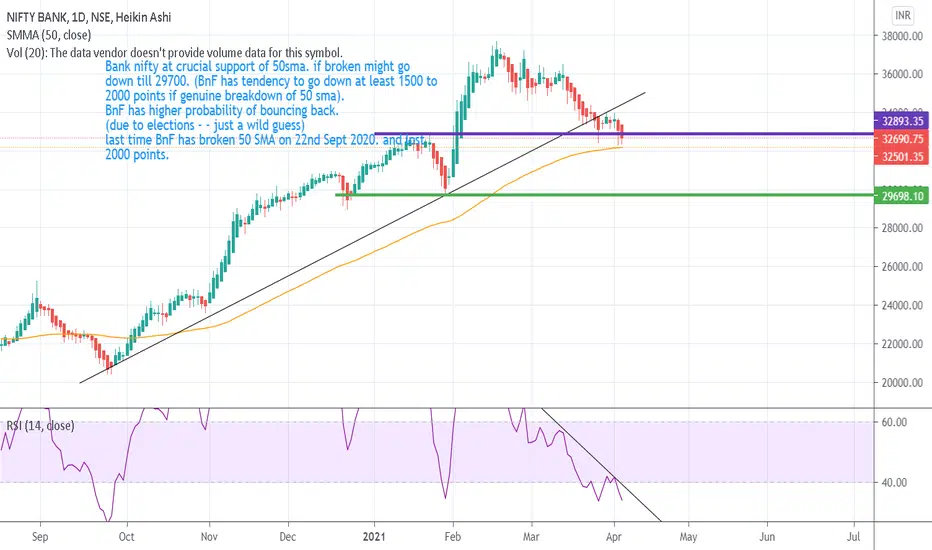
Task: Click the 36000.00 price axis label
Action: [x=902, y=74]
